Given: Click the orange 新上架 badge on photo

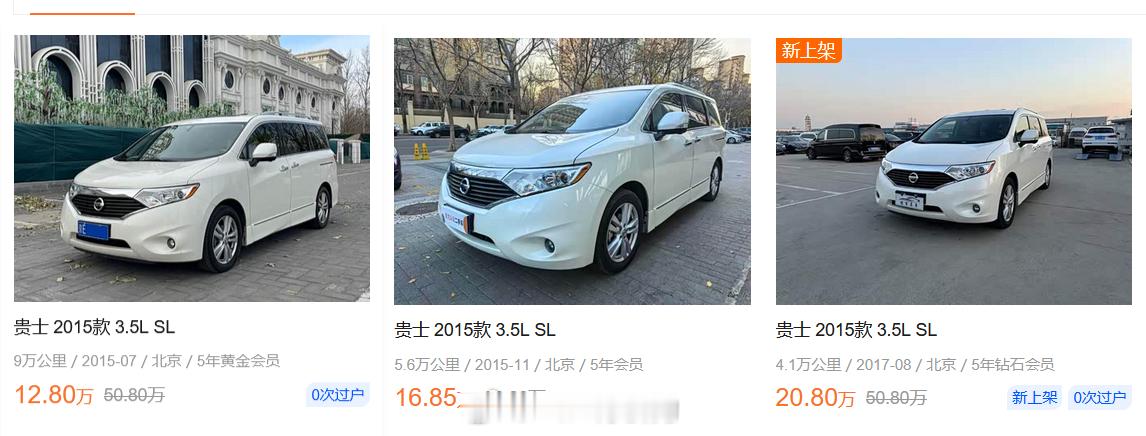Looking at the screenshot, I should coord(808,50).
